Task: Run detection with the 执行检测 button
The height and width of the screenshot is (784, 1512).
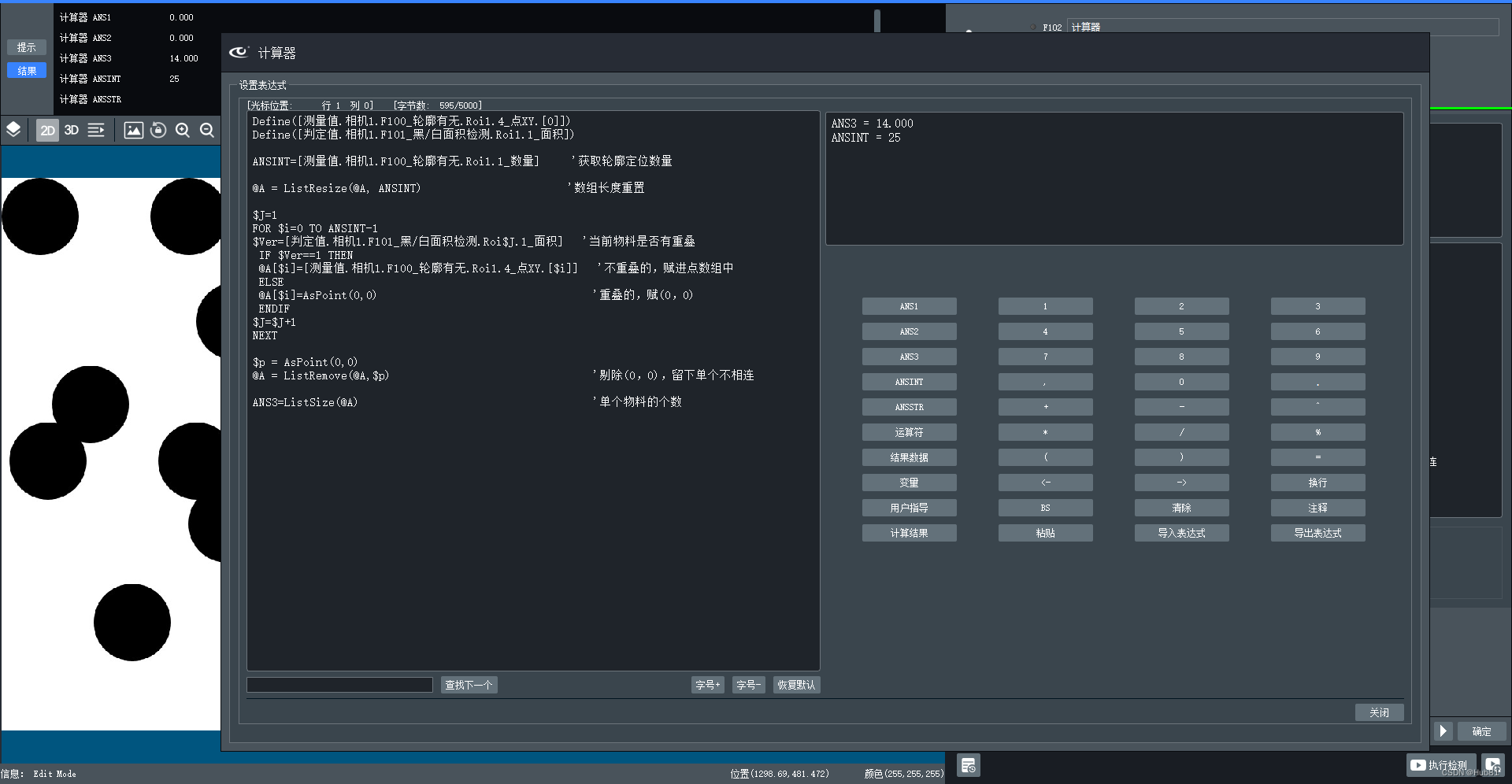Action: (x=1440, y=764)
